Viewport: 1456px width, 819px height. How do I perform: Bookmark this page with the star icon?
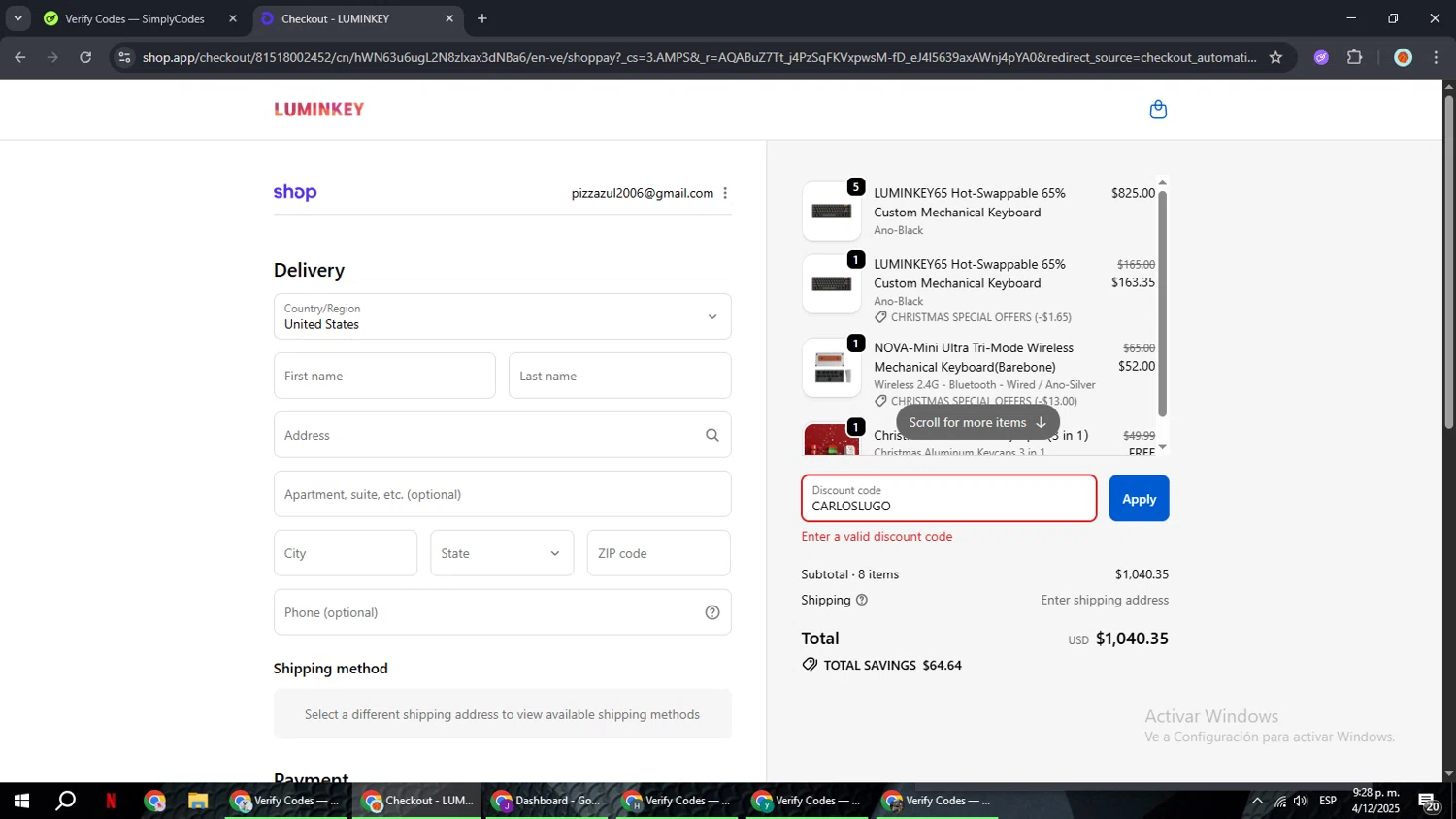[x=1275, y=57]
